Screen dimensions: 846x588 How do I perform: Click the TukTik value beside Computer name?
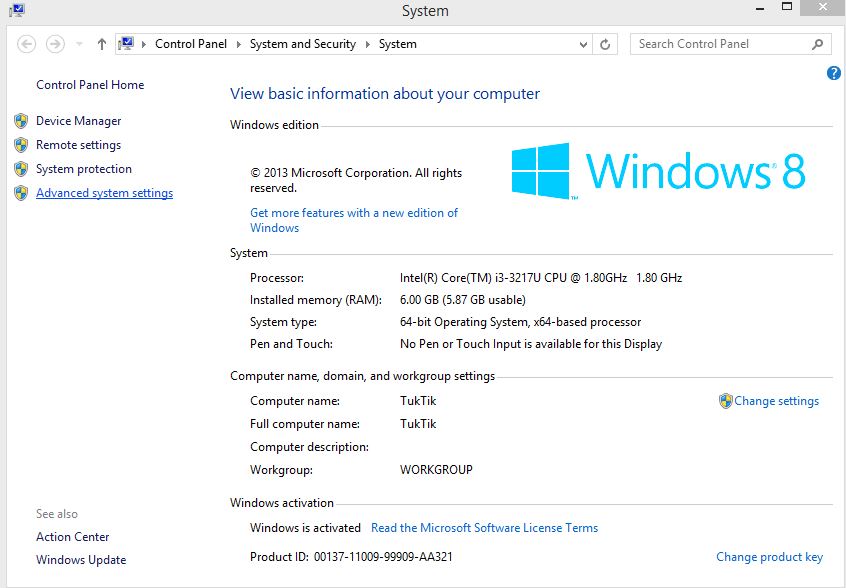(418, 401)
